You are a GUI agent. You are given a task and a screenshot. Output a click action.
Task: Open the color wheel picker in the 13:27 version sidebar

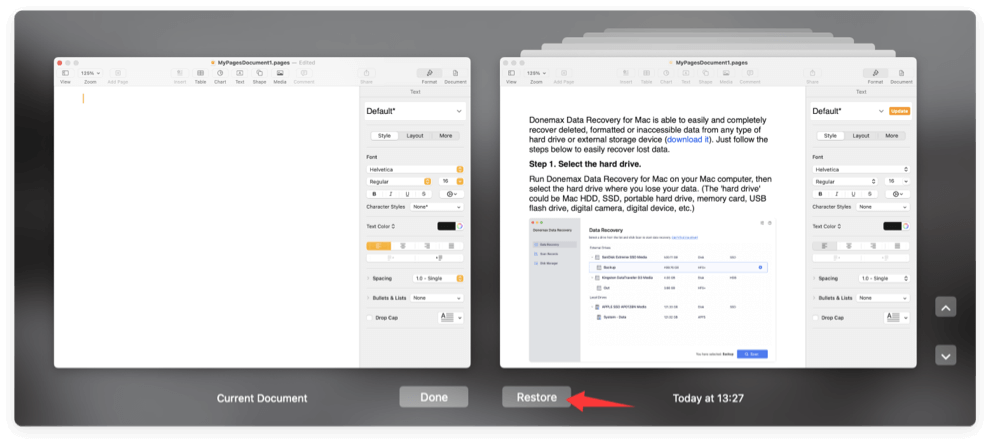pos(906,226)
